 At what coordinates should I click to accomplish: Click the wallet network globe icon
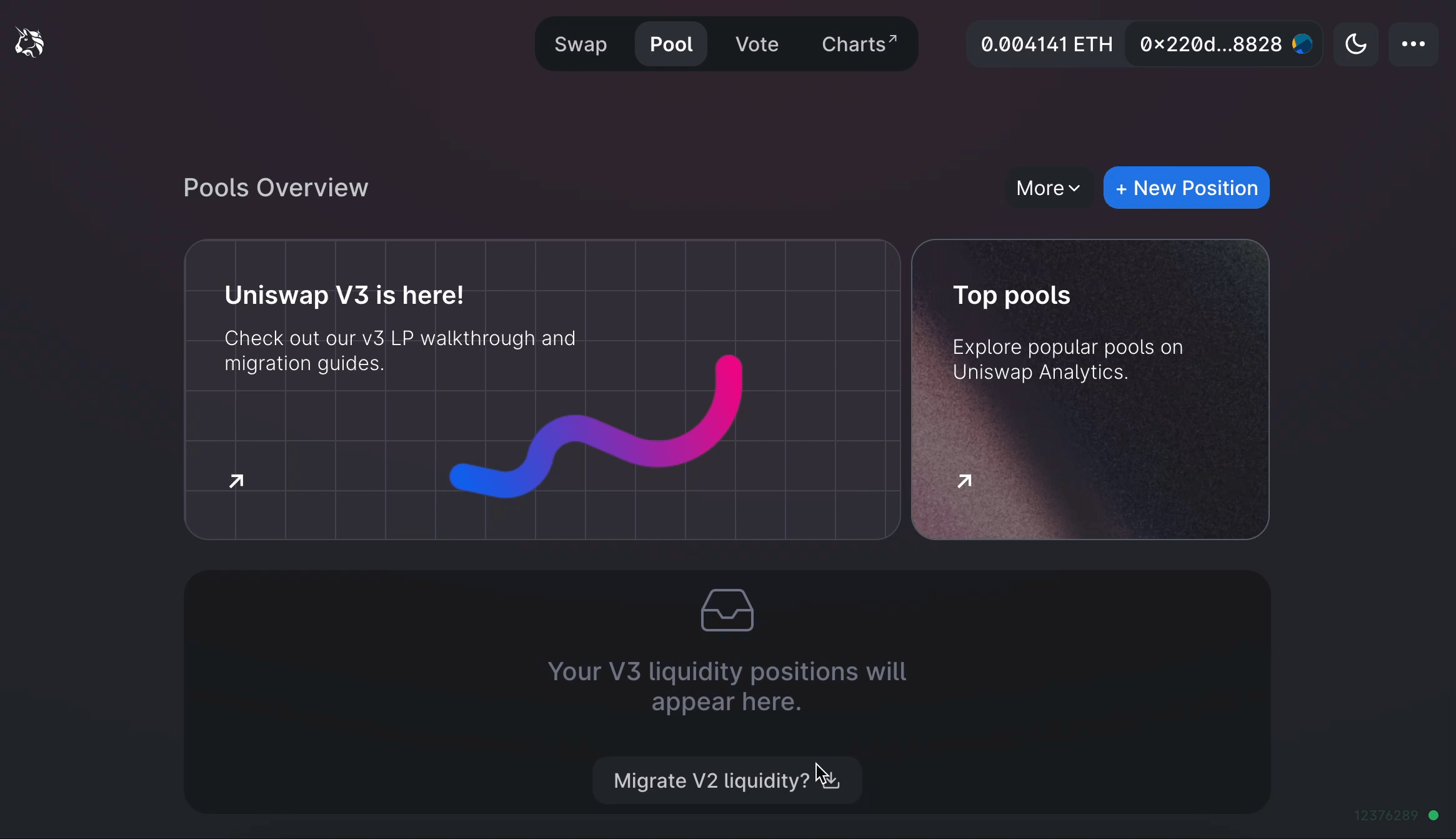(1302, 44)
